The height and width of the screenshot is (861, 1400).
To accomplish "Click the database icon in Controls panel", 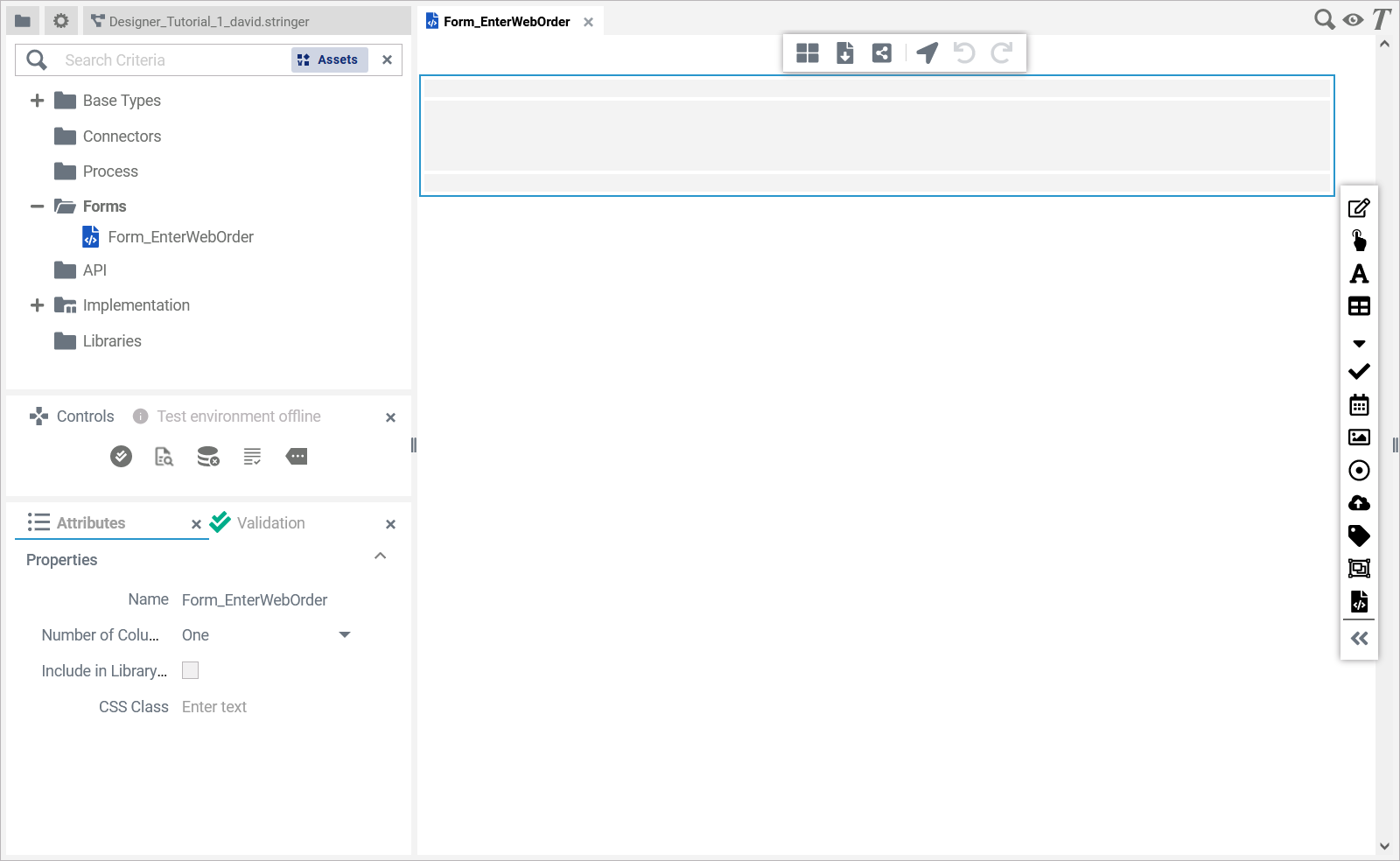I will pos(208,457).
